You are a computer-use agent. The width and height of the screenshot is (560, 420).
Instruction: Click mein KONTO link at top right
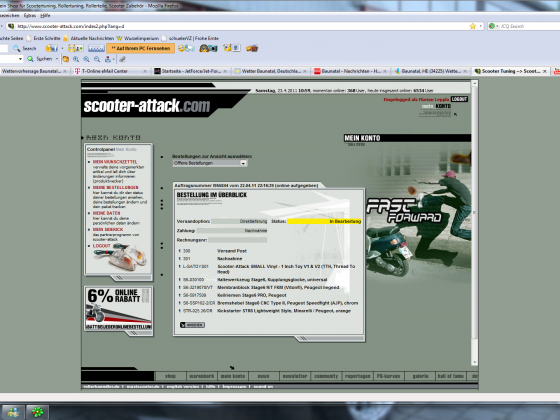pos(436,106)
